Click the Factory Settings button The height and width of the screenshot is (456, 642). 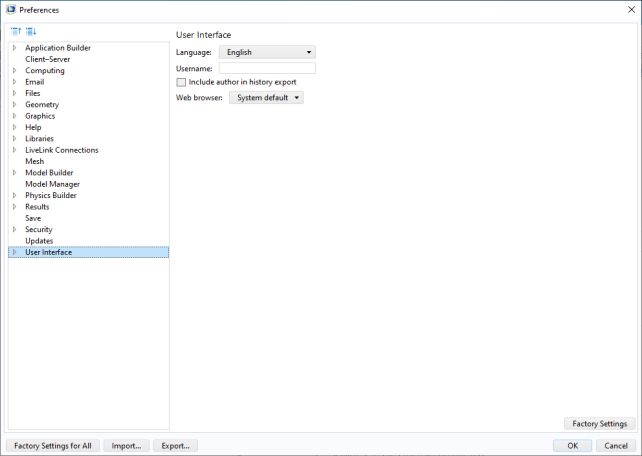(599, 424)
